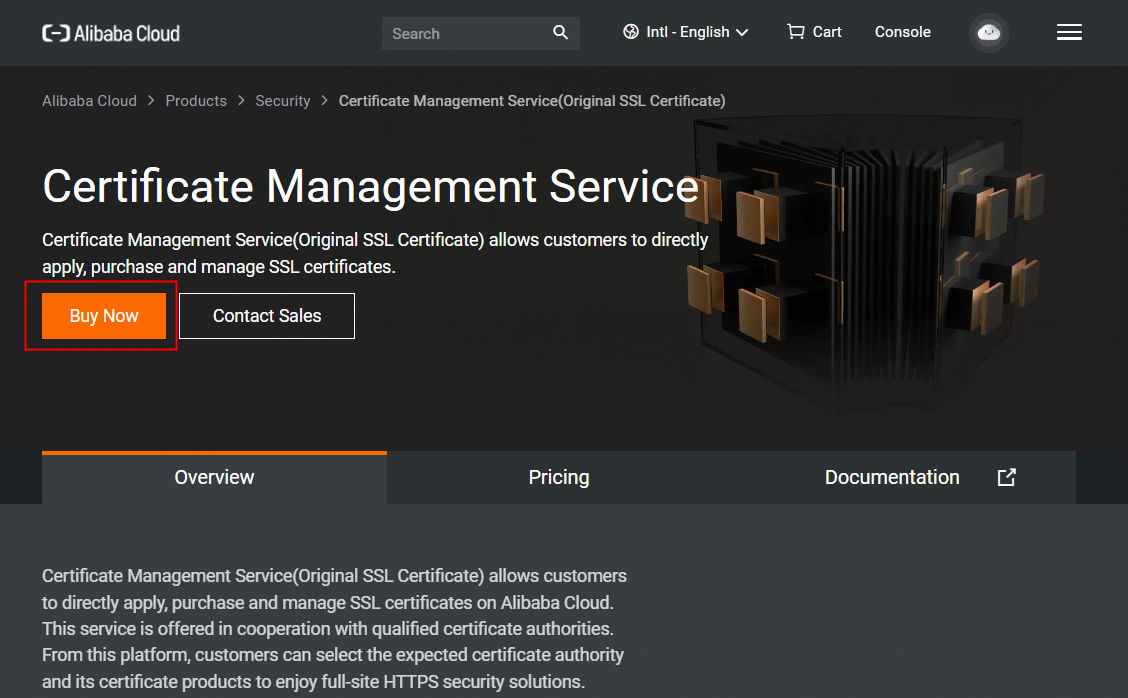This screenshot has height=698, width=1128.
Task: Navigate to Alibaba Cloud breadcrumb
Action: tap(89, 101)
